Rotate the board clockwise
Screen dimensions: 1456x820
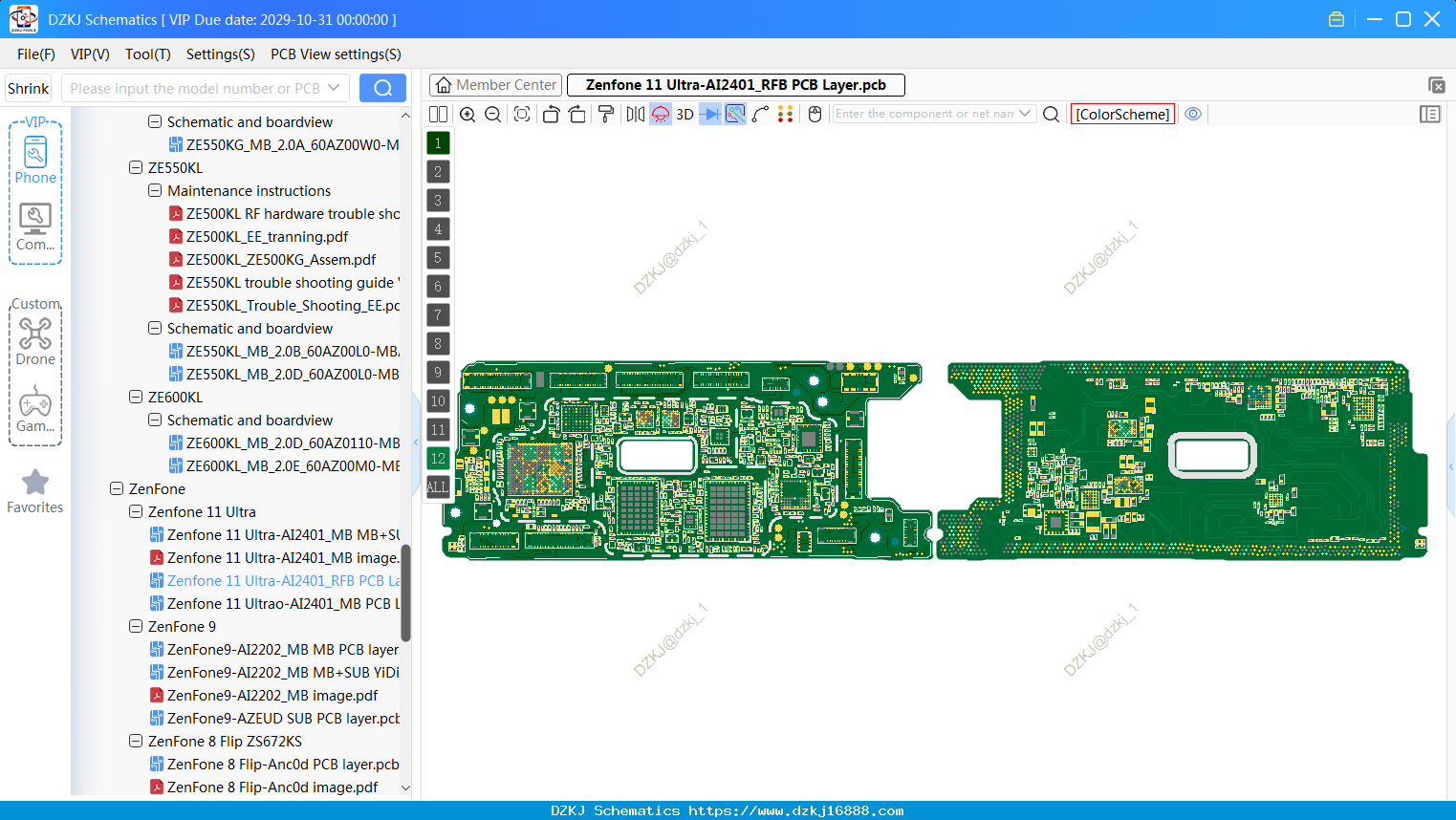point(577,114)
